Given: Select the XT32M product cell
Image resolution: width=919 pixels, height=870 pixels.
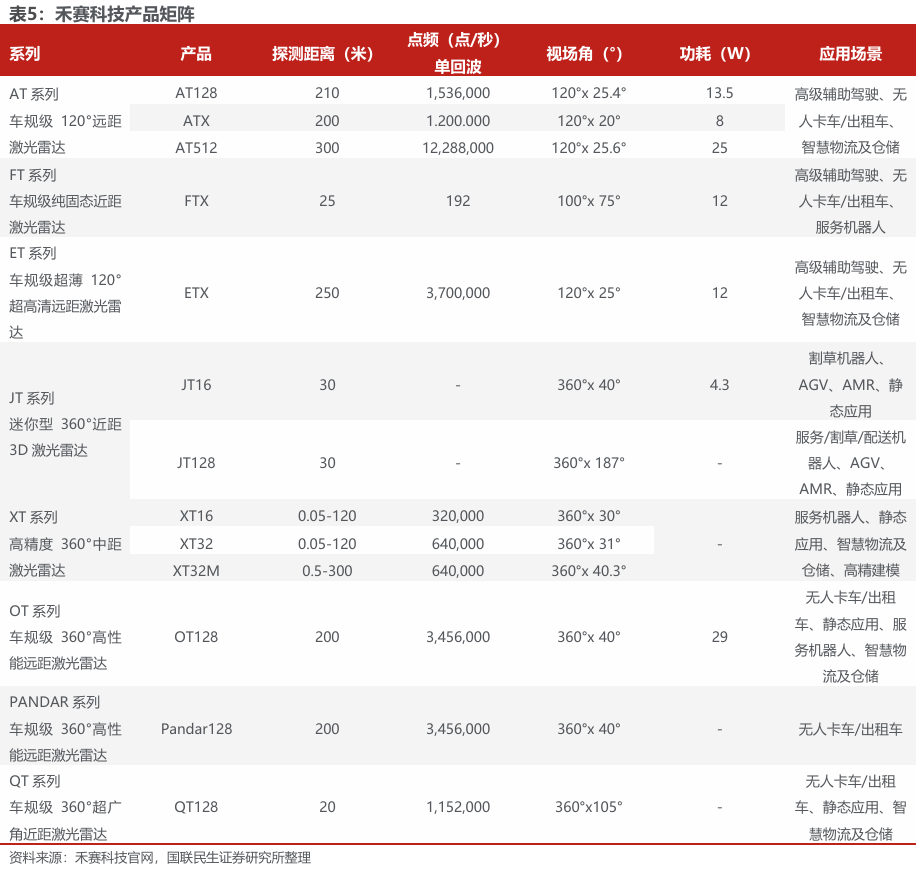Looking at the screenshot, I should 196,570.
